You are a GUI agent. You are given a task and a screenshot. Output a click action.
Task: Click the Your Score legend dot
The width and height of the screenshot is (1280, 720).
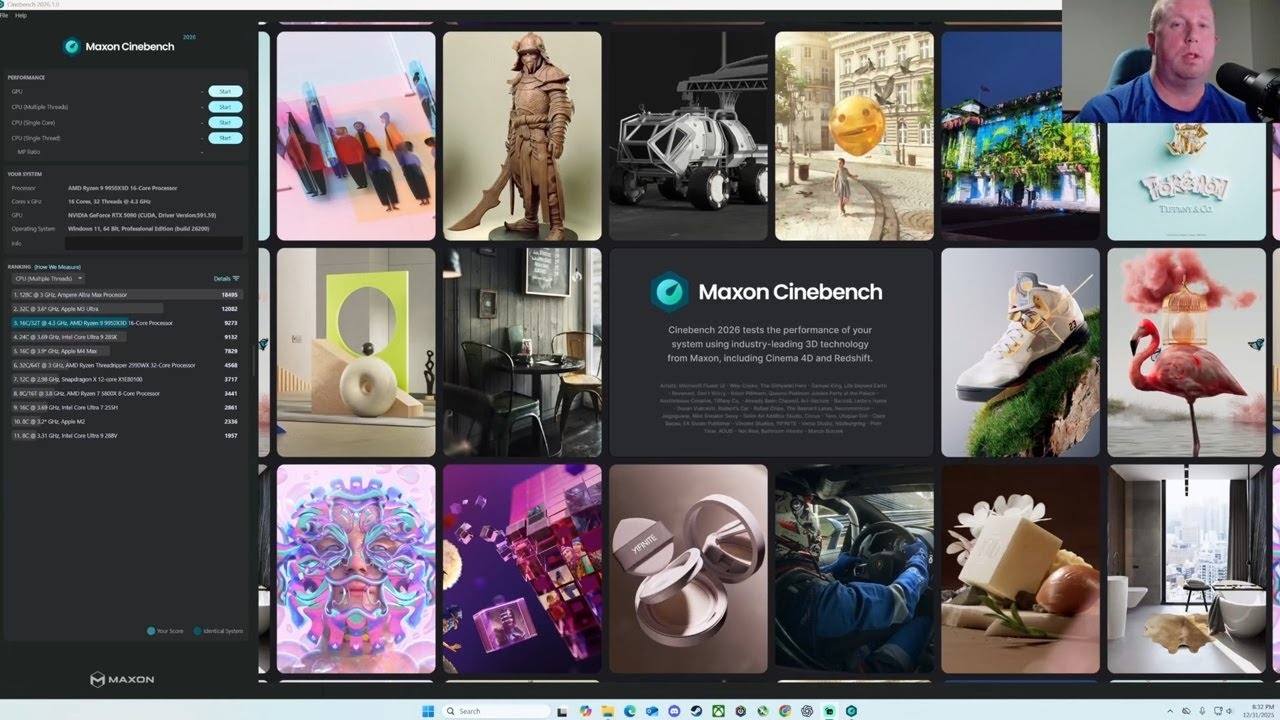151,631
